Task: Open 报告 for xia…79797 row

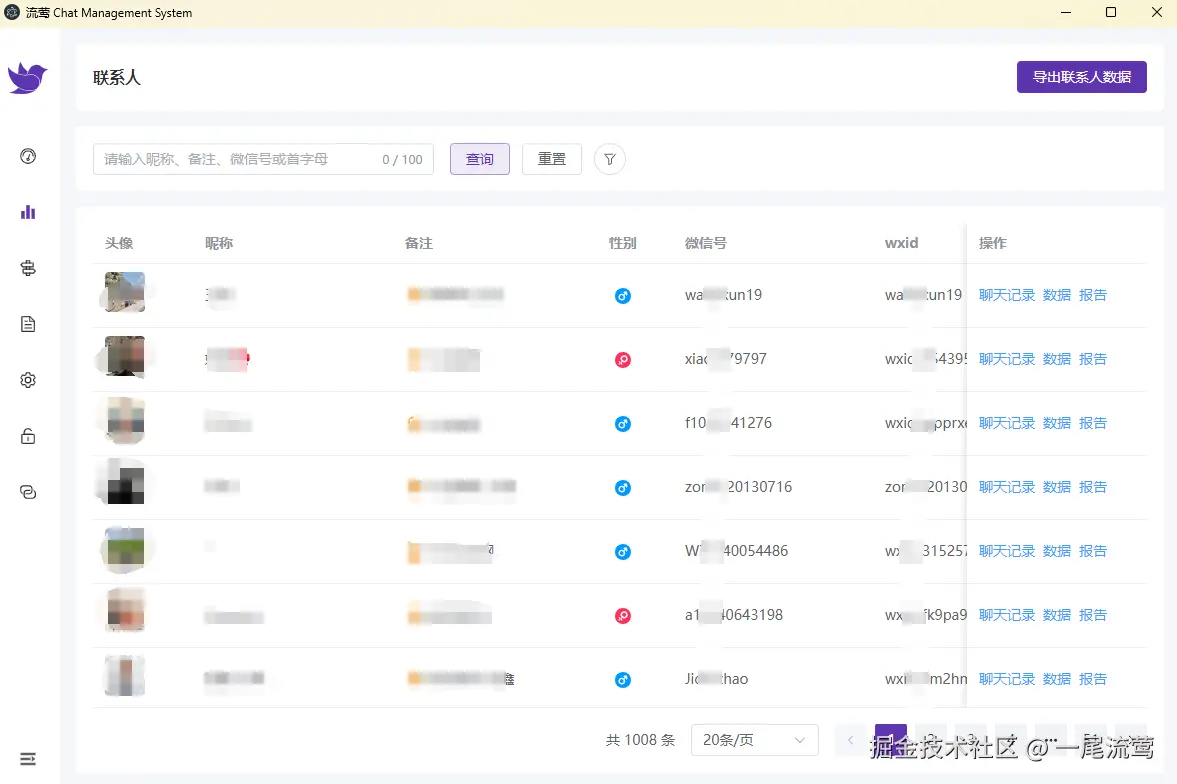Action: tap(1093, 359)
